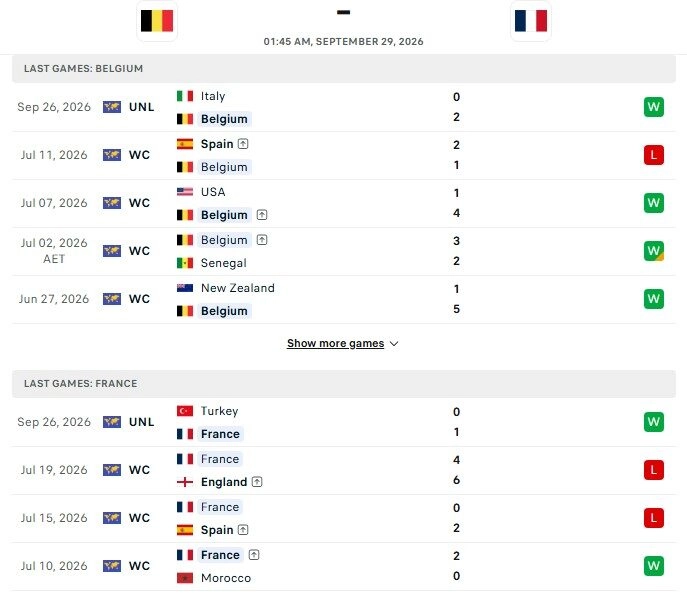Click the red L badge for the France vs England match
Screen dimensions: 687x595
tap(654, 470)
